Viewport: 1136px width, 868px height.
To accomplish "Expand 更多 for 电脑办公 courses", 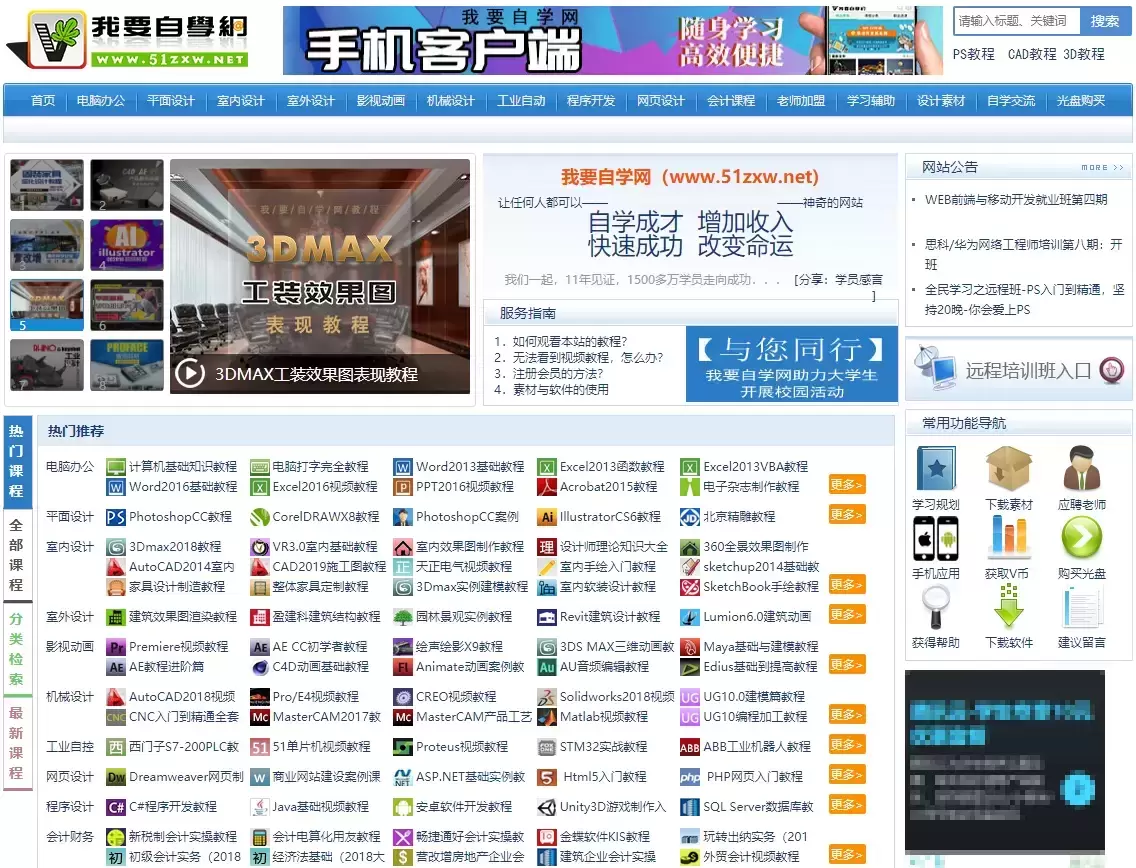I will click(x=846, y=485).
